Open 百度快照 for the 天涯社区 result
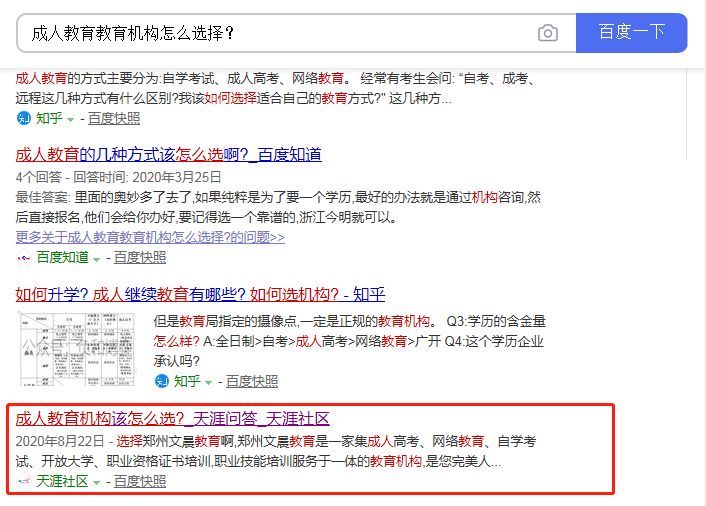Screen dimensions: 706x506 point(140,482)
